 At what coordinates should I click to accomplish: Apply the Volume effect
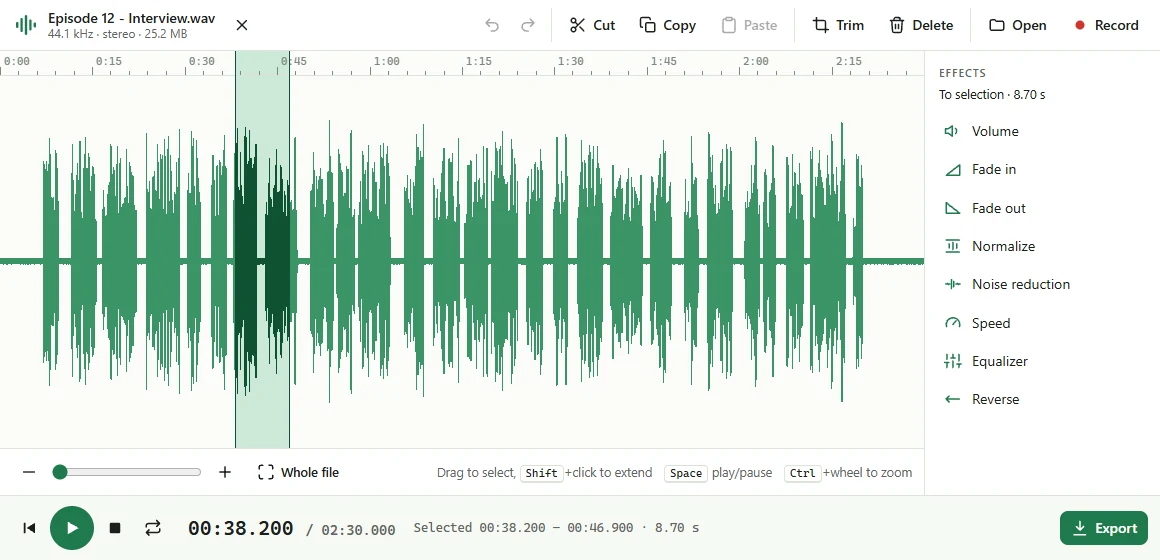tap(1042, 131)
